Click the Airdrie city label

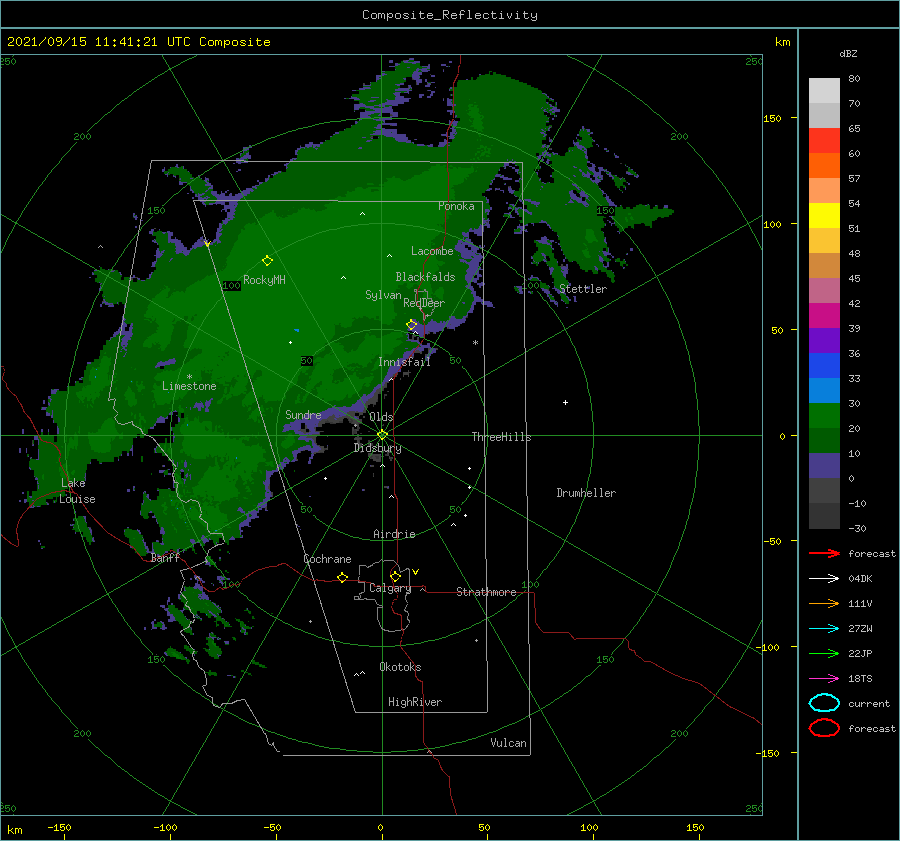(394, 534)
